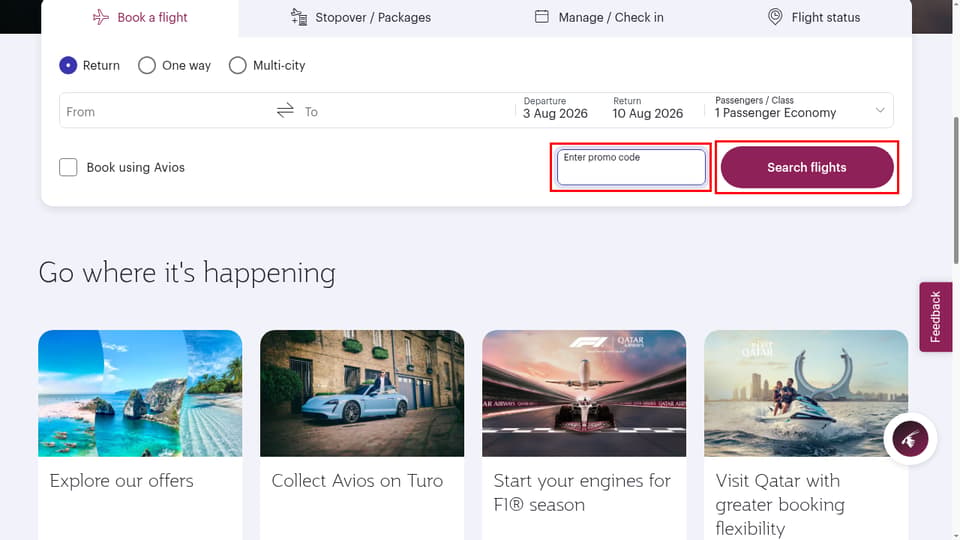Click the Search flights button
Viewport: 960px width, 540px height.
tap(807, 167)
